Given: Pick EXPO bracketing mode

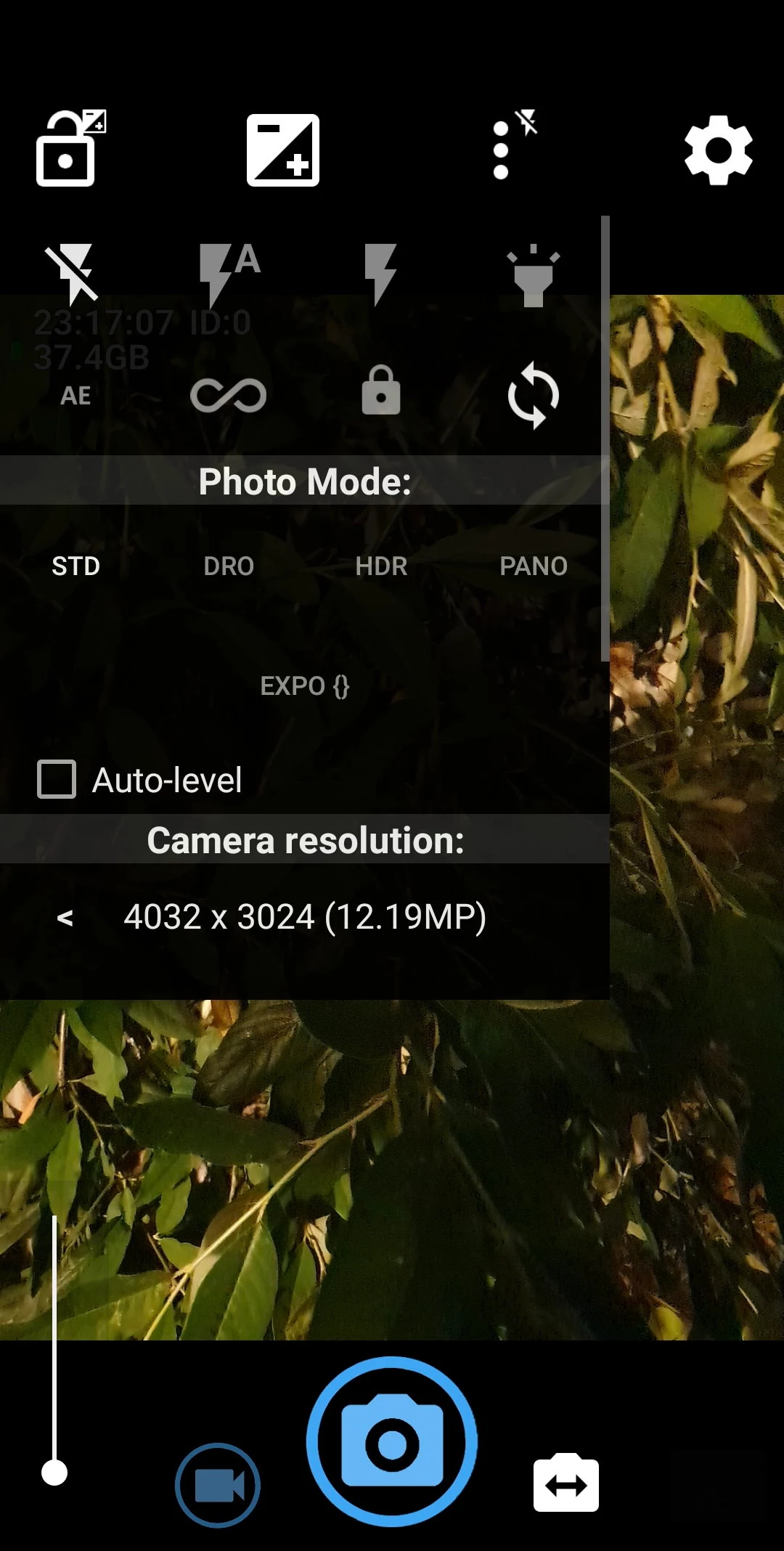Looking at the screenshot, I should [305, 686].
